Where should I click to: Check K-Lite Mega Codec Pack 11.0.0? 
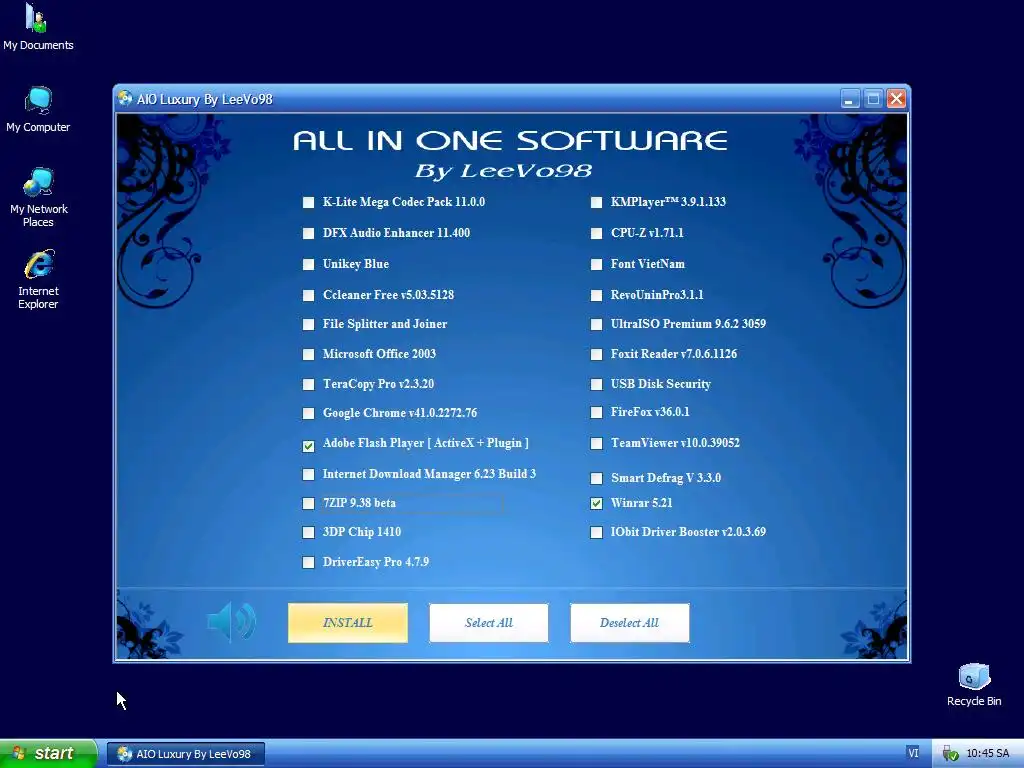click(x=308, y=202)
